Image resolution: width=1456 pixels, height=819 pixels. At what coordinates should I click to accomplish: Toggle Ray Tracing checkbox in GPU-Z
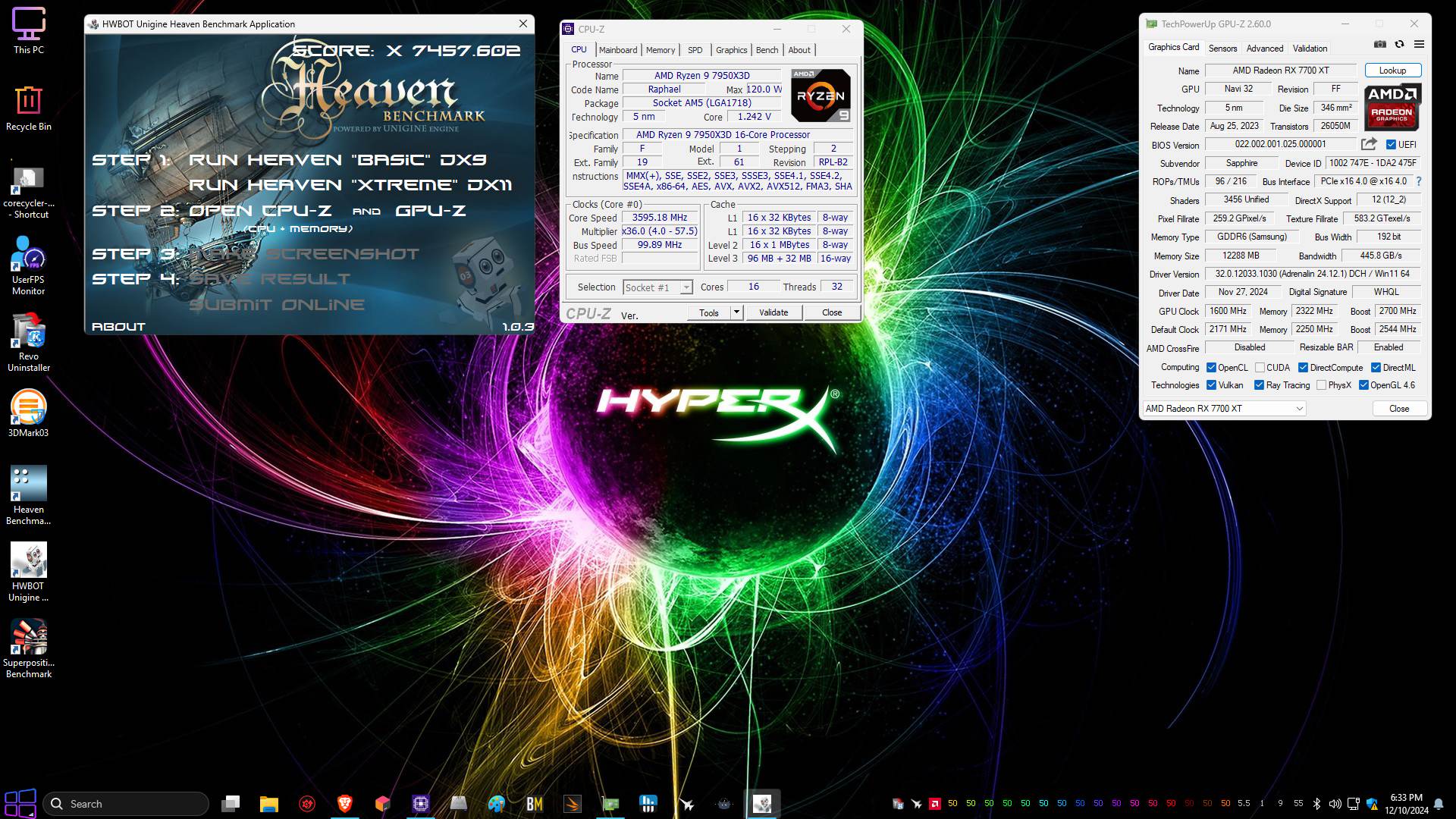[1259, 385]
